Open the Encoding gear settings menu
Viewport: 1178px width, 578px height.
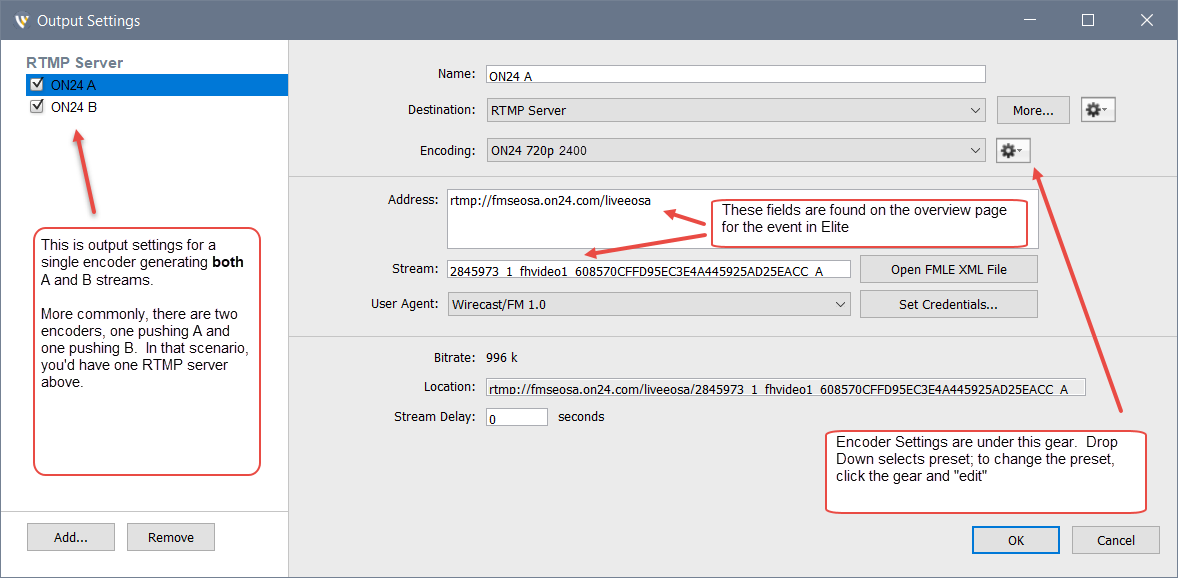pyautogui.click(x=1013, y=151)
